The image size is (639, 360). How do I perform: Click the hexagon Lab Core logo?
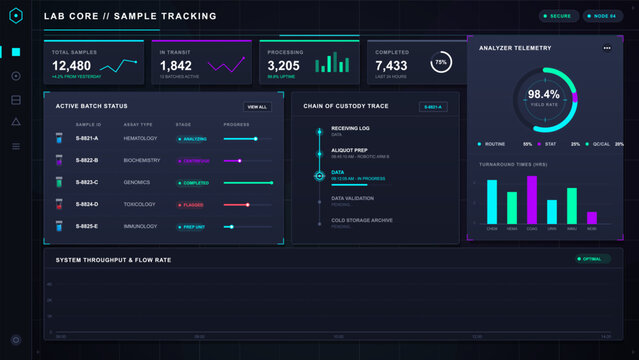[x=16, y=16]
